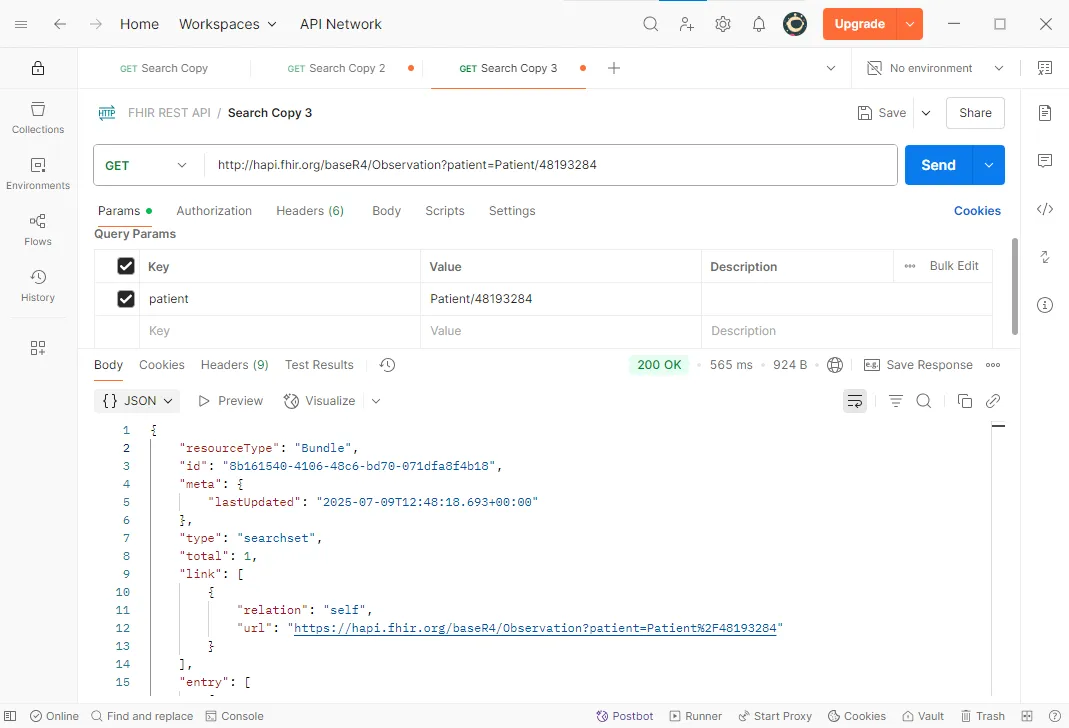Open the environment quick look icon

(1044, 67)
